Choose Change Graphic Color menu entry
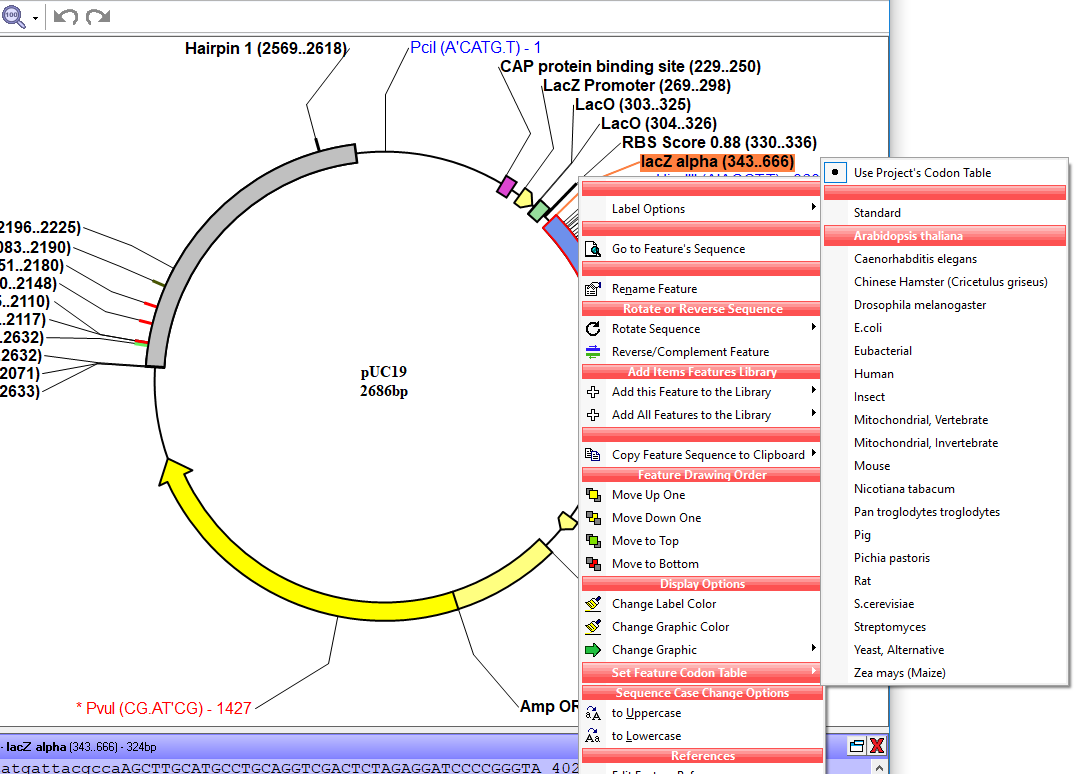 [x=670, y=627]
